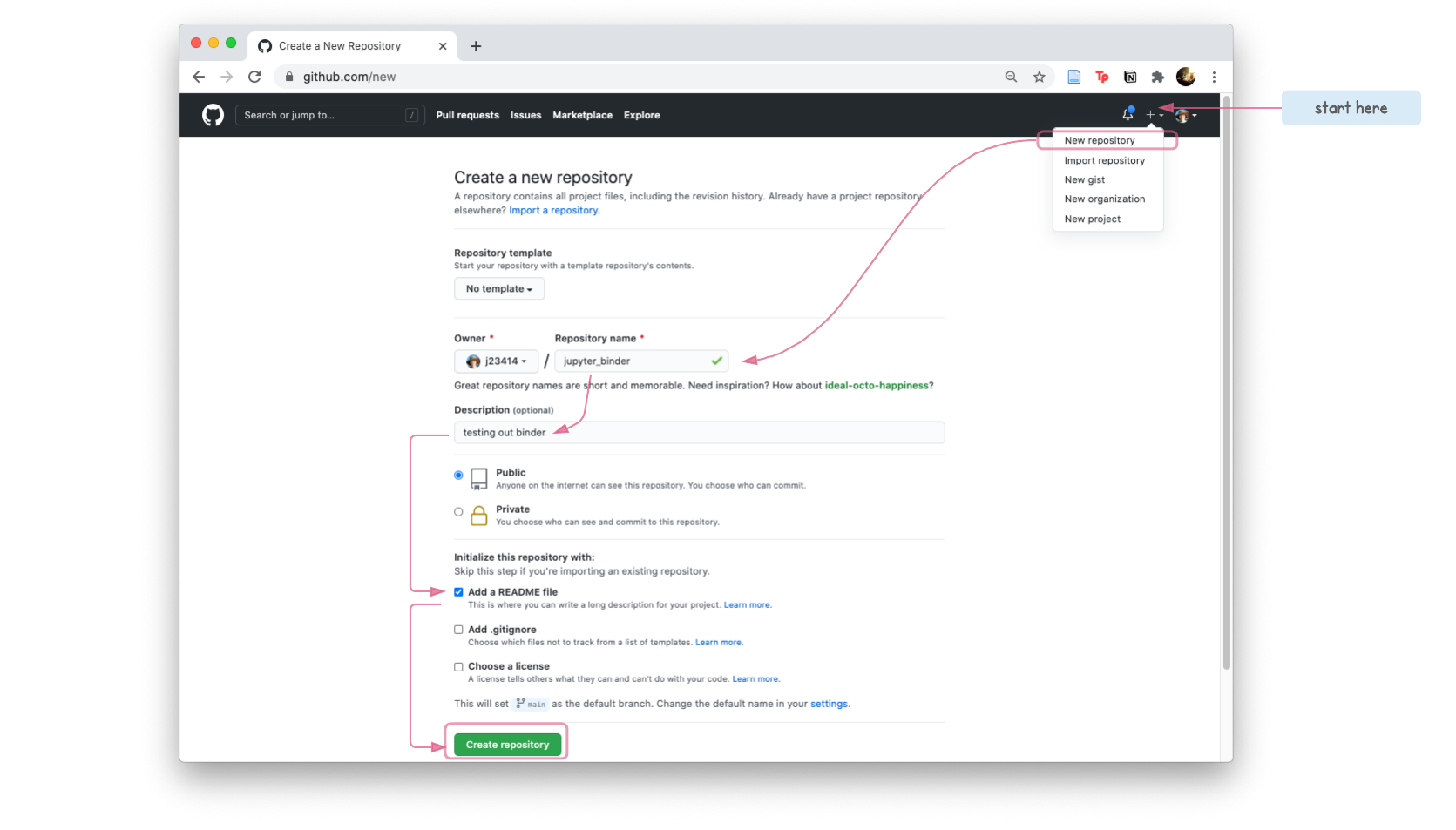Viewport: 1456px width, 830px height.
Task: Check the Choose a license box
Action: click(x=458, y=667)
